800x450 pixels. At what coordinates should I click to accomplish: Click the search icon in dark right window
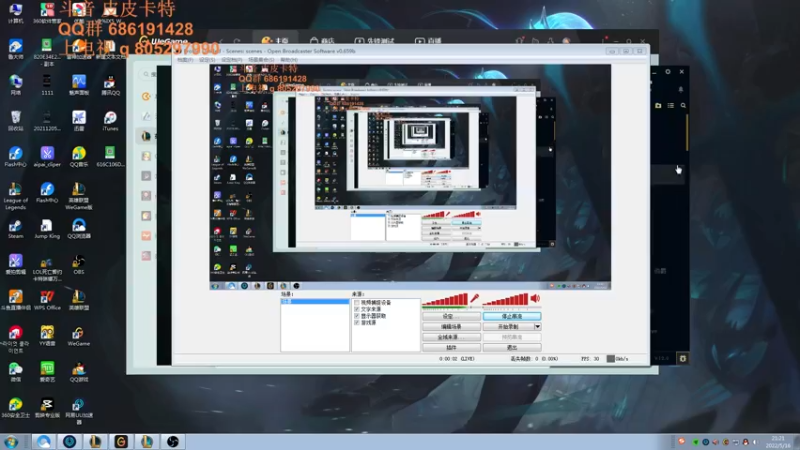point(683,106)
